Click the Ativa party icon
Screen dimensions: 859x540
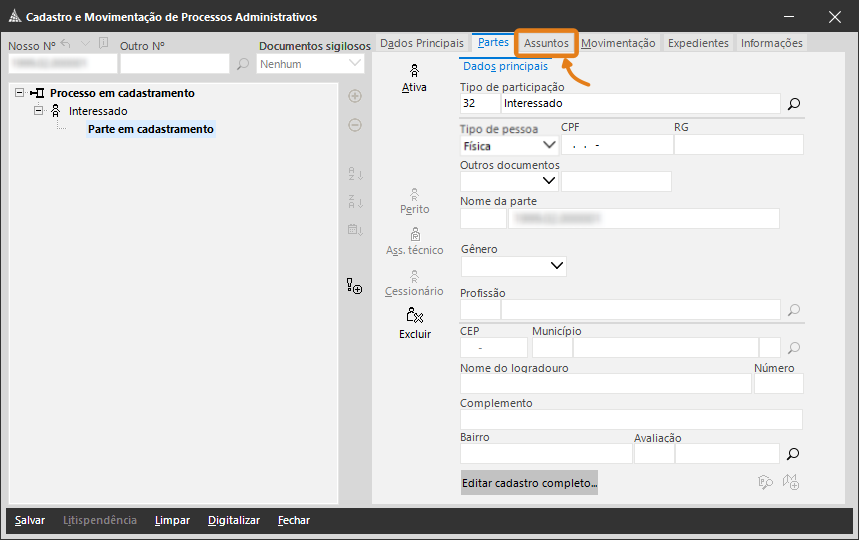(414, 72)
